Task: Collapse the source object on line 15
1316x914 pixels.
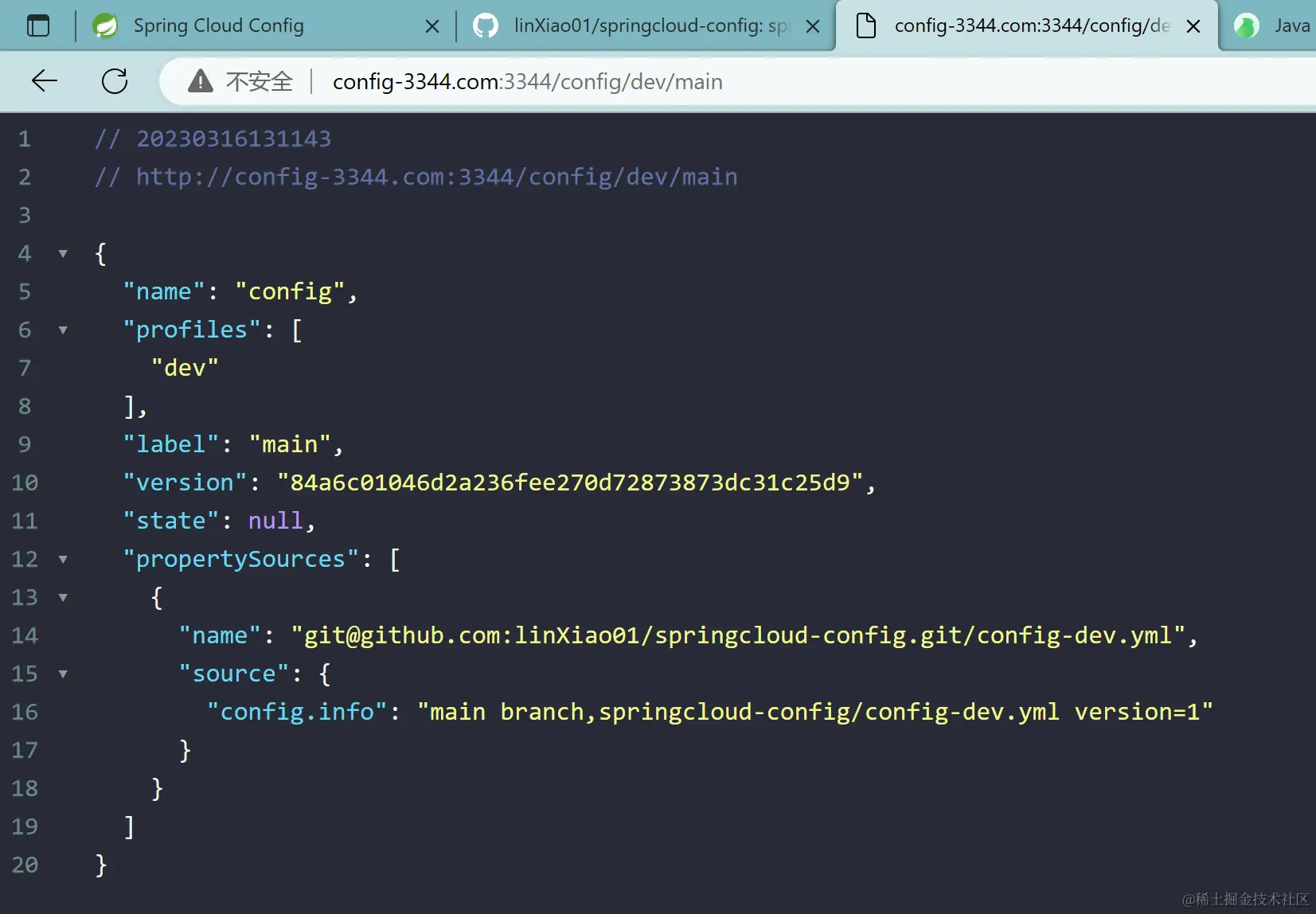Action: point(63,674)
